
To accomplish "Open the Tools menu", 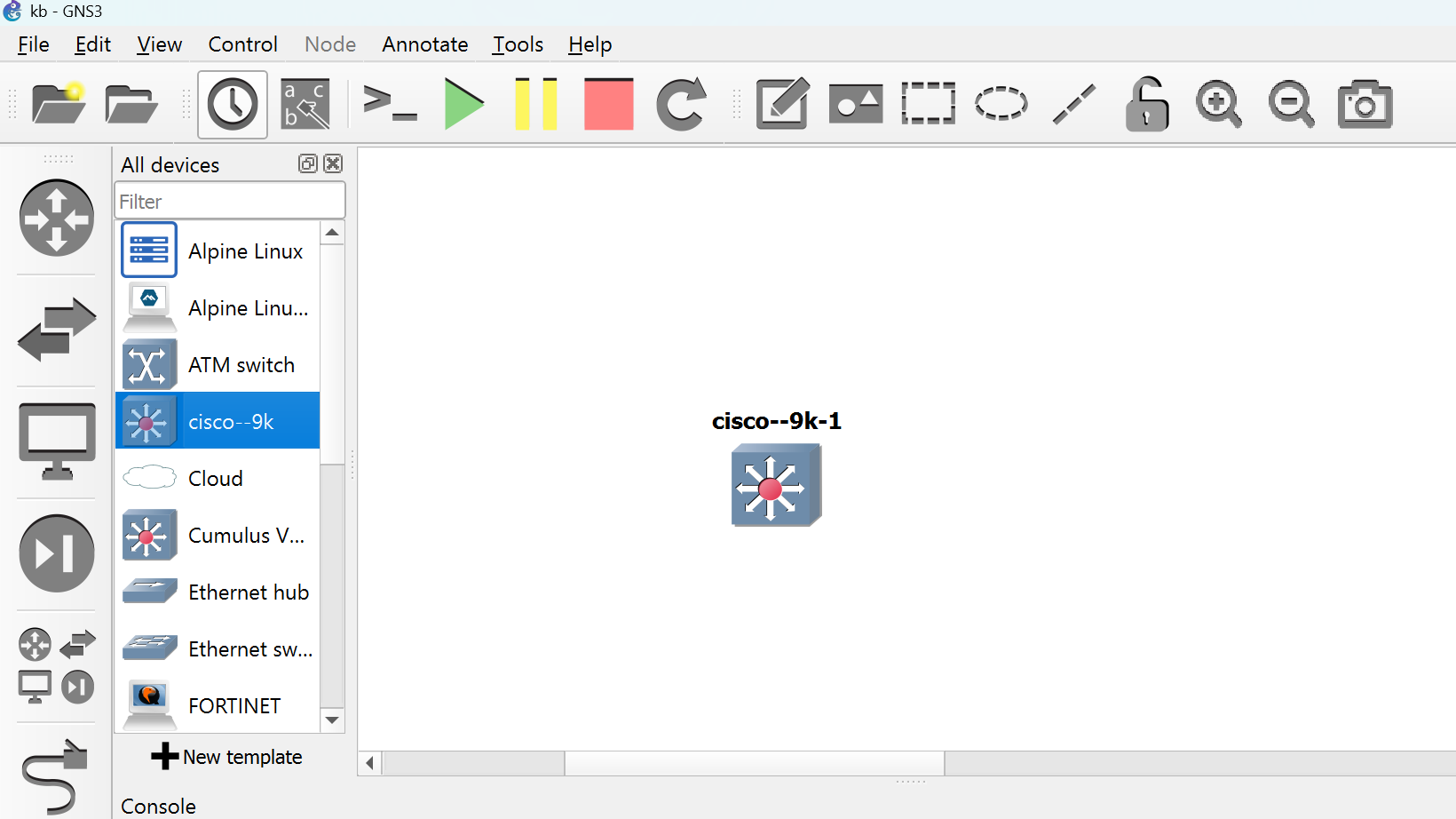I will point(518,44).
